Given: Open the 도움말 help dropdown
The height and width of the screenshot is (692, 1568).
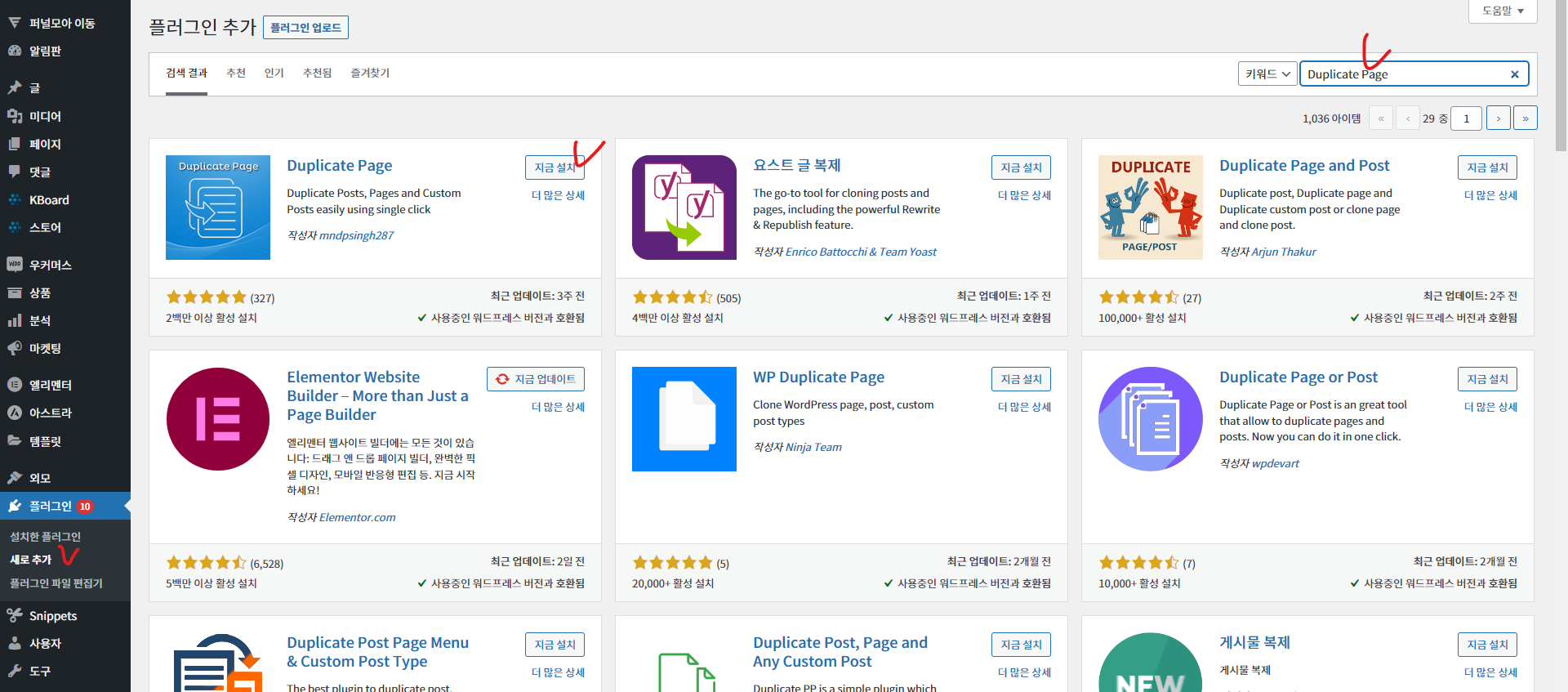Looking at the screenshot, I should tap(1503, 11).
